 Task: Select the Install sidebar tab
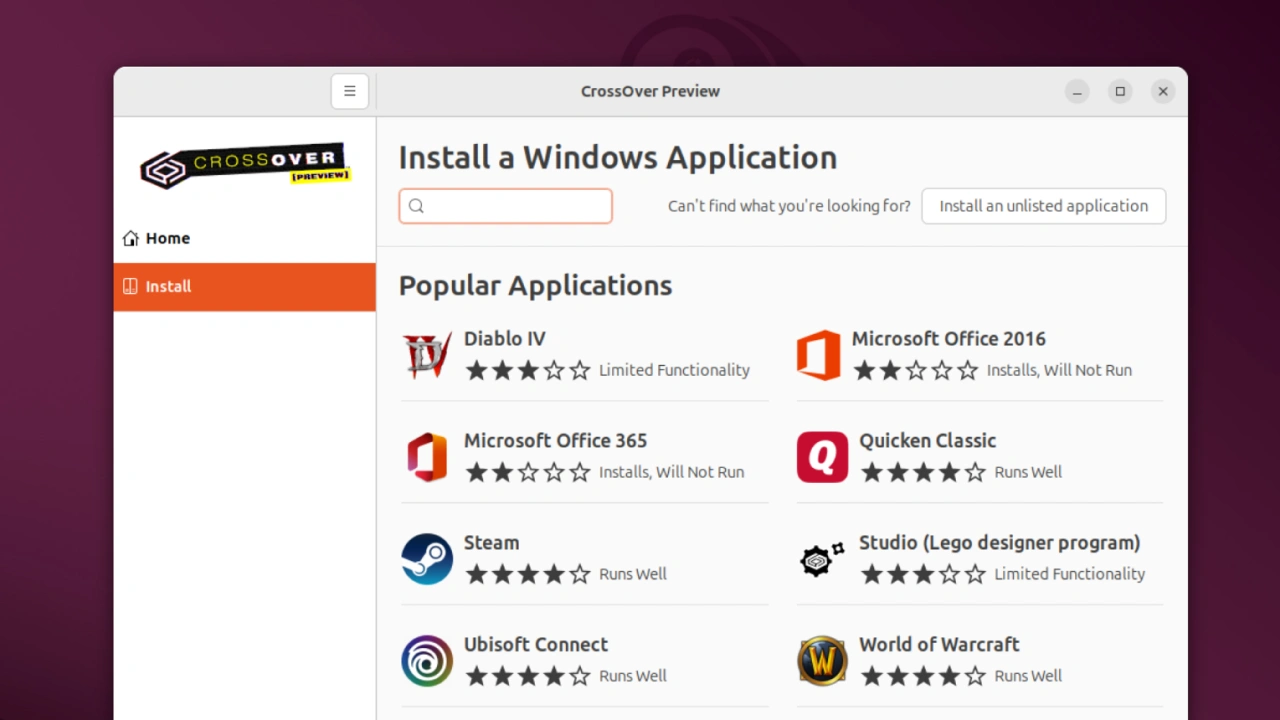[168, 287]
